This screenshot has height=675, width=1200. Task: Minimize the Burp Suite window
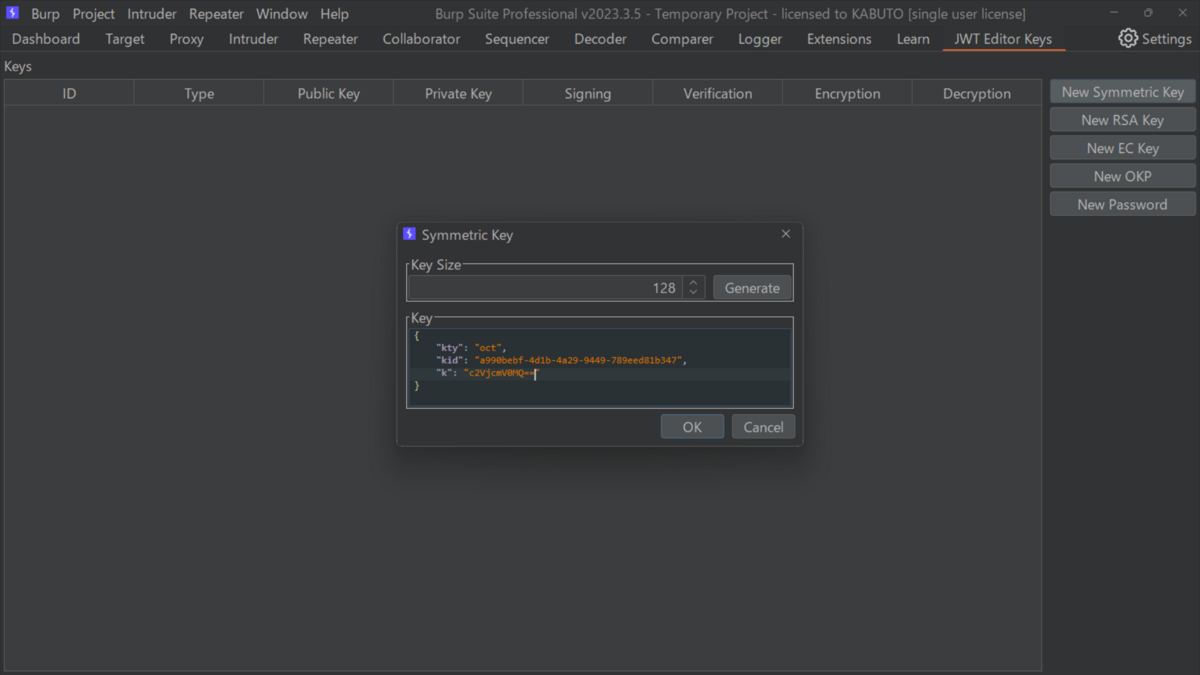[x=1114, y=13]
